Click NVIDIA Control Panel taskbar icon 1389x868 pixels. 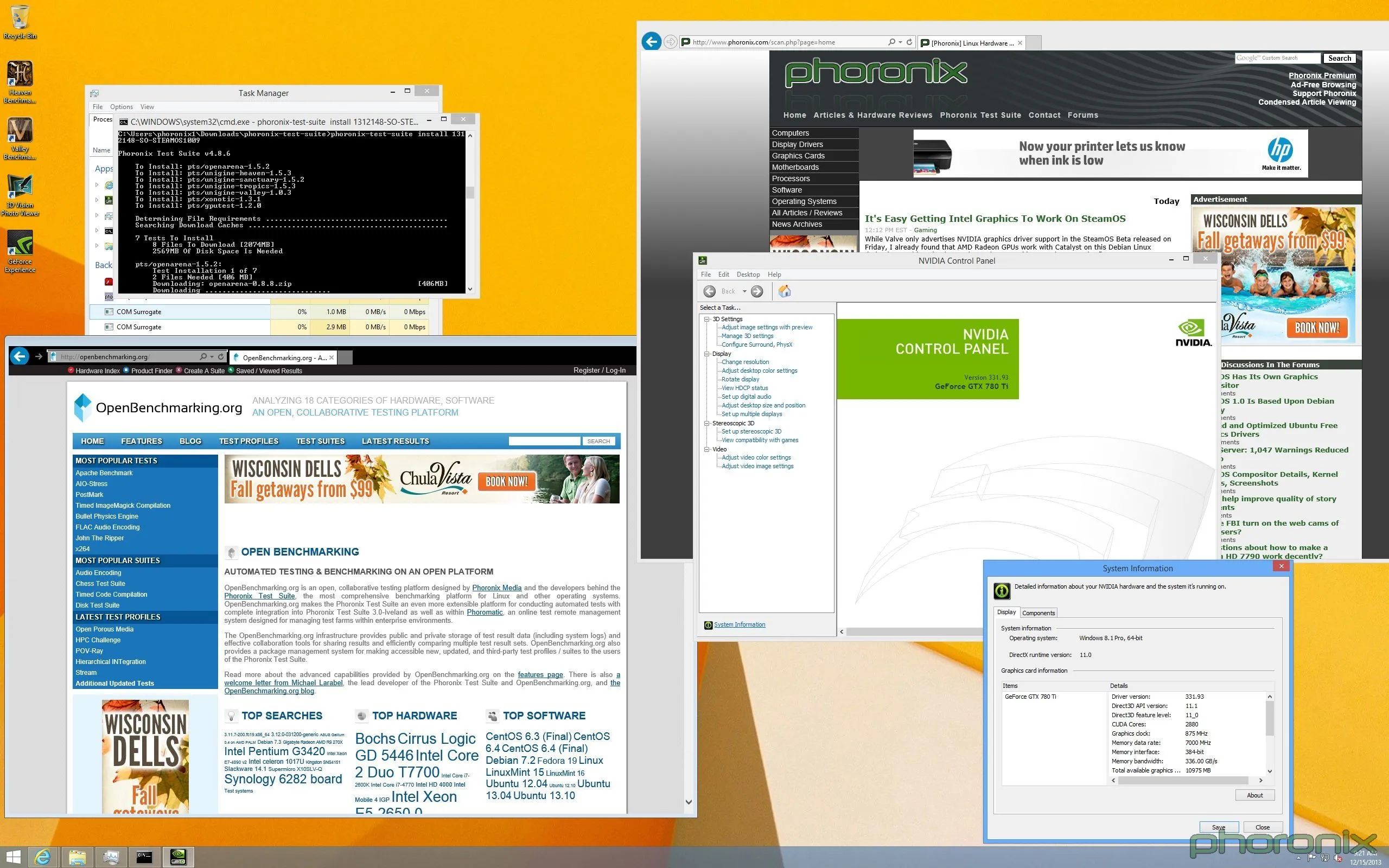pos(178,857)
